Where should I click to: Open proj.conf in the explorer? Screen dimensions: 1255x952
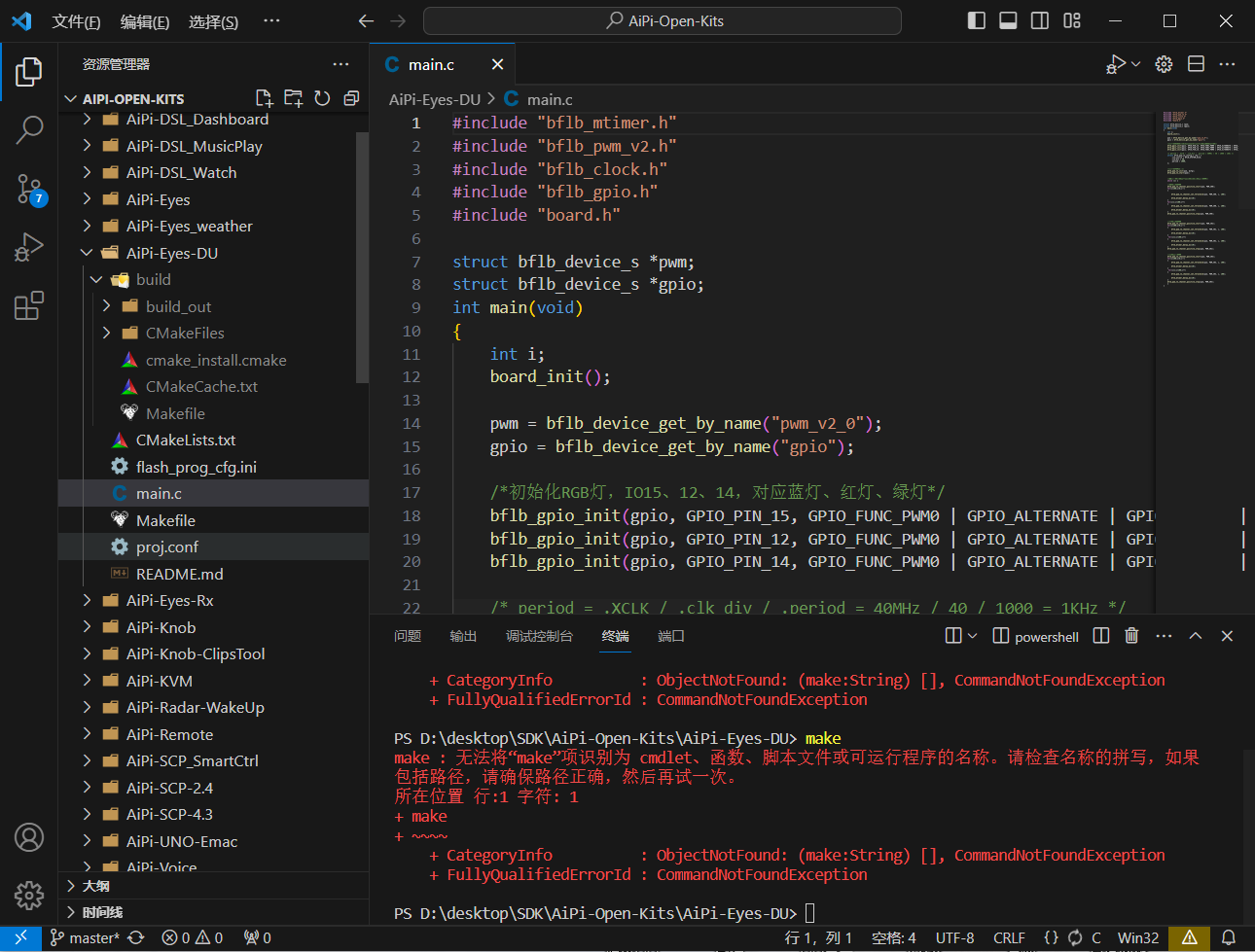(213, 547)
